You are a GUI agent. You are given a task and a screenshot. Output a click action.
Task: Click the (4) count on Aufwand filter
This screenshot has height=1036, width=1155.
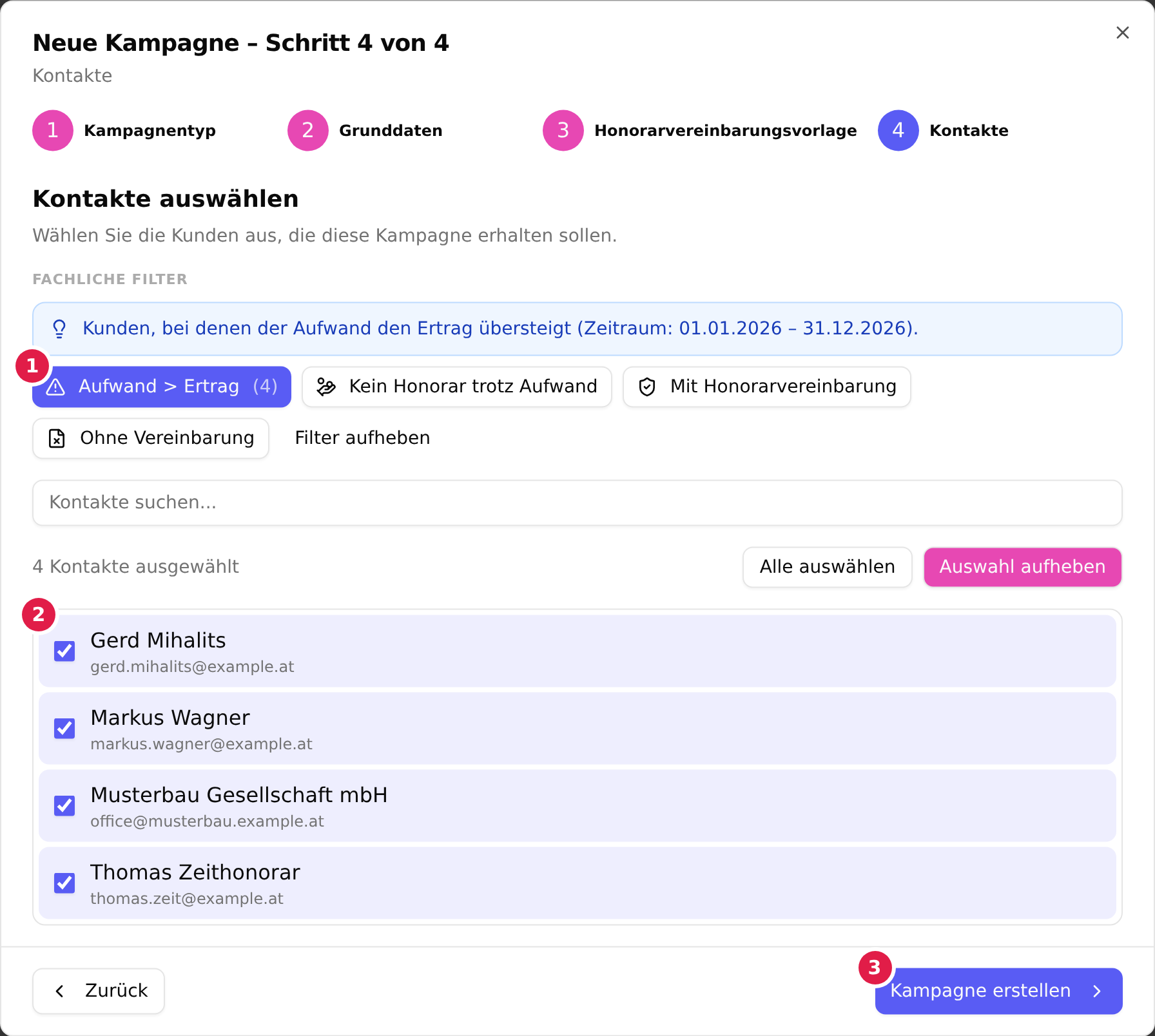[265, 387]
